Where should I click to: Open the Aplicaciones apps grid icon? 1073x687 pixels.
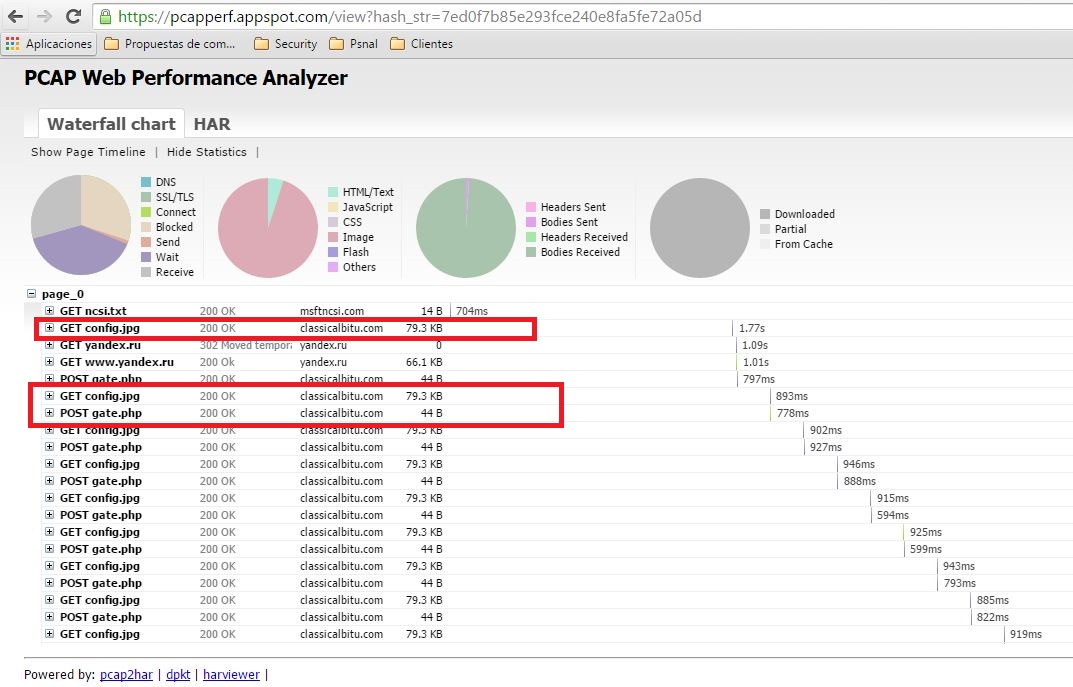click(12, 44)
